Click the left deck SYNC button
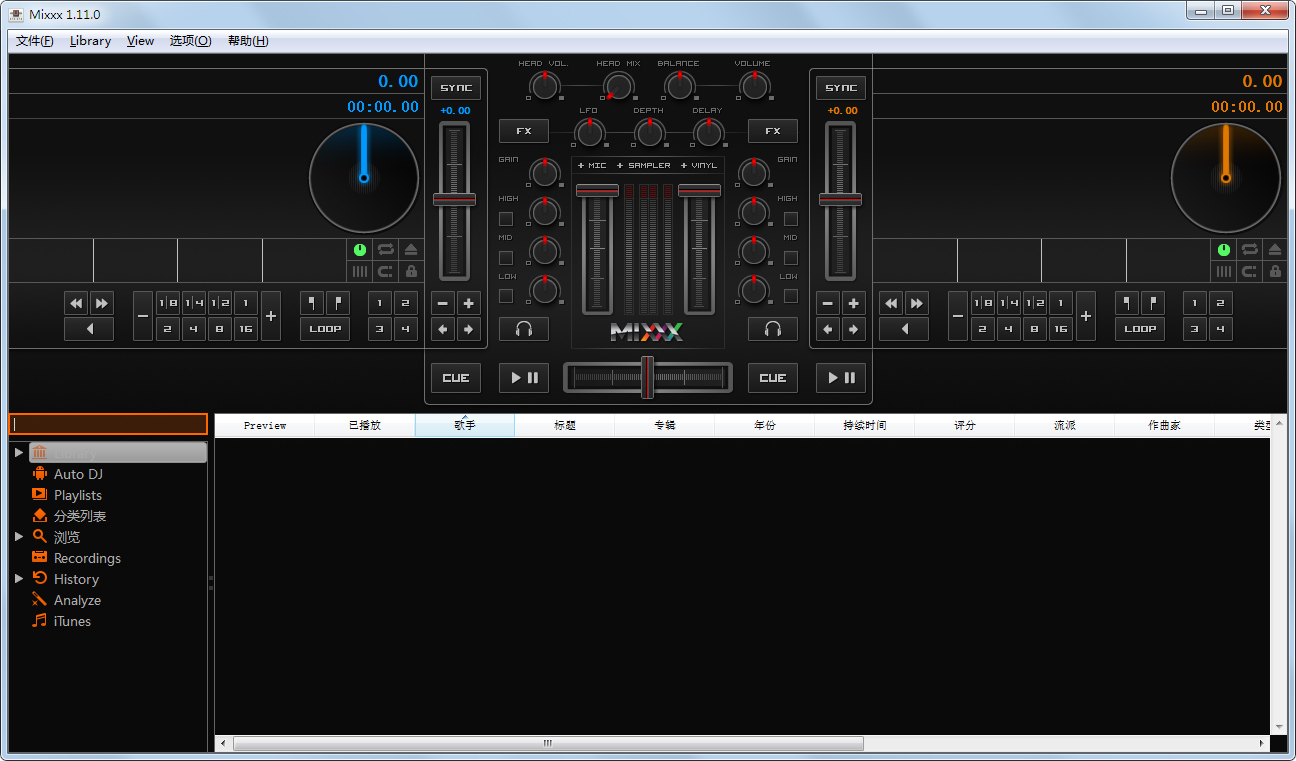This screenshot has width=1296, height=761. [456, 88]
